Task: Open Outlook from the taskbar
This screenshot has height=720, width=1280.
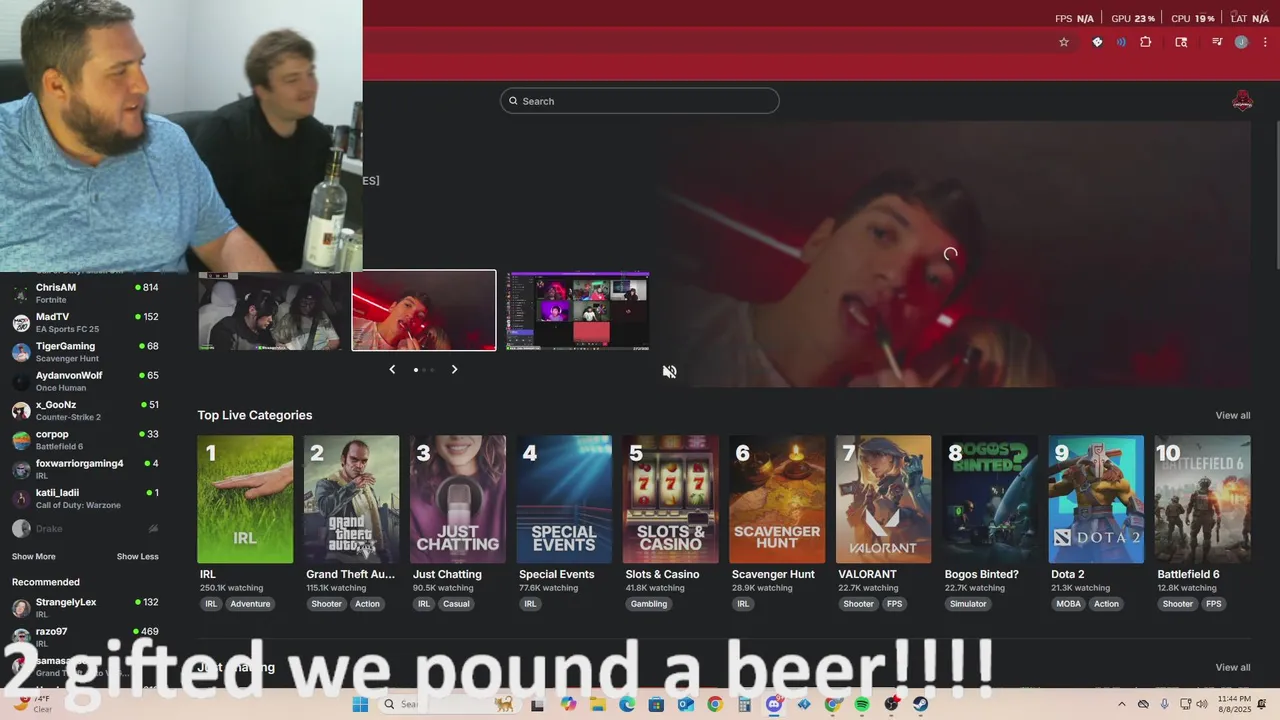Action: coord(685,704)
